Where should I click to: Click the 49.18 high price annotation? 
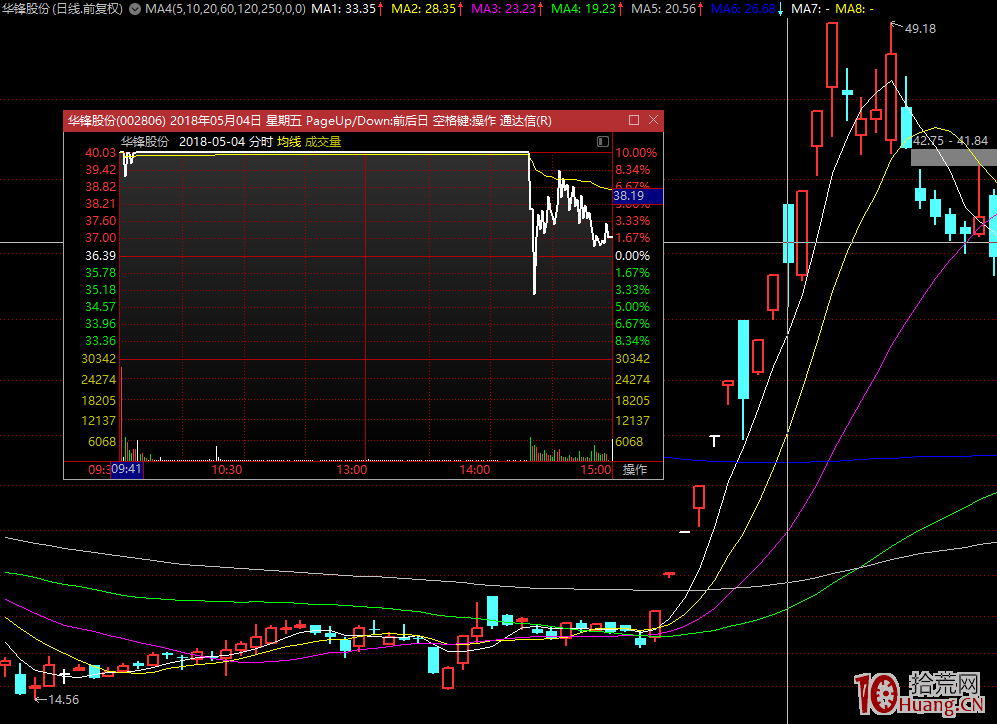(x=920, y=29)
